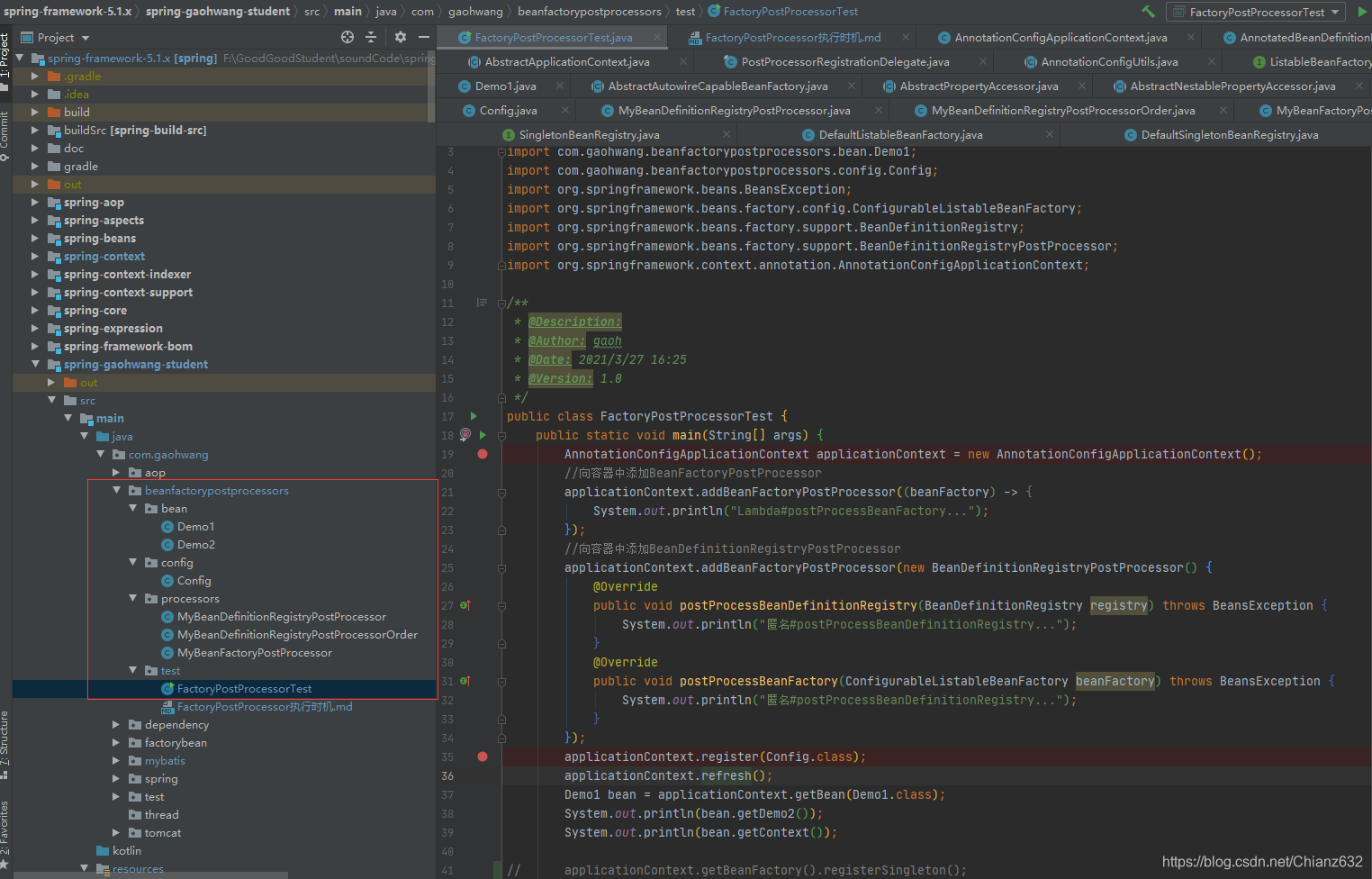The height and width of the screenshot is (879, 1372).
Task: Toggle breakpoint on line 35
Action: (483, 757)
